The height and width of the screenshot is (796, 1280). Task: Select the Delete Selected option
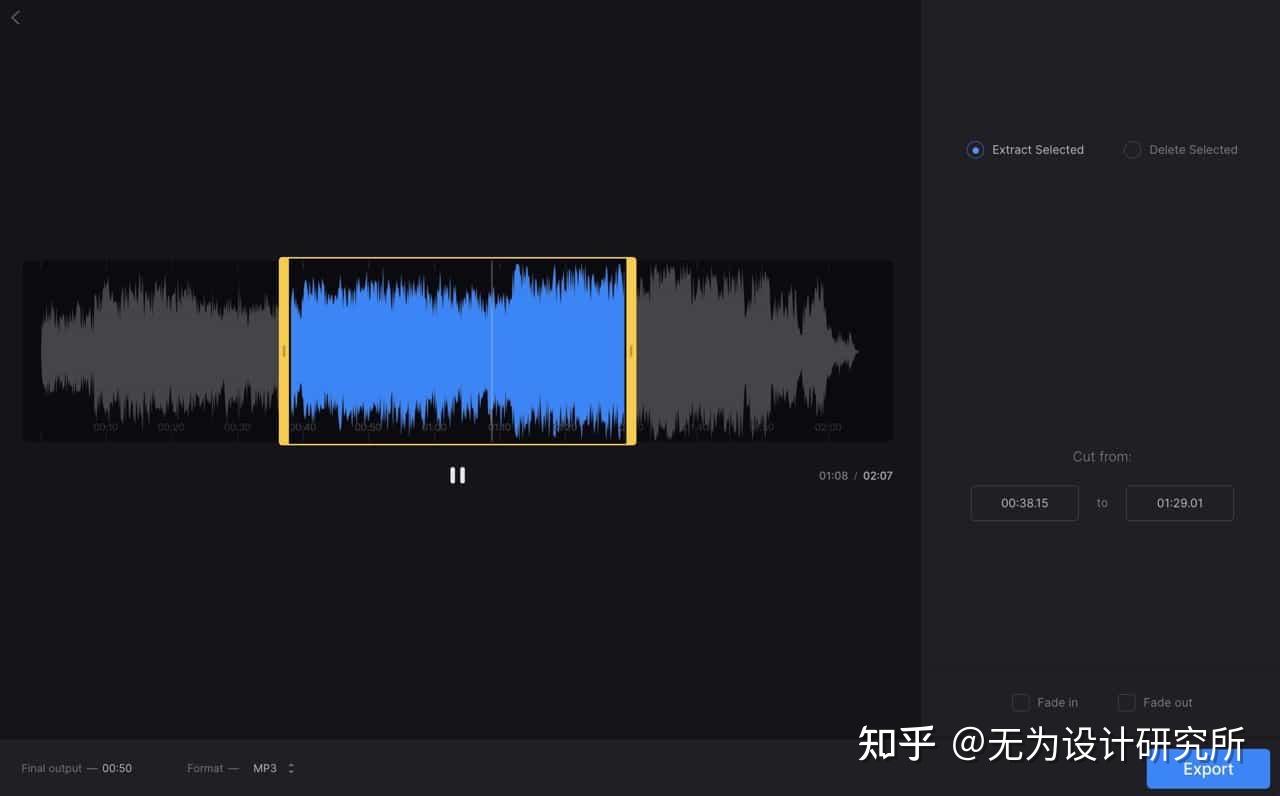click(1132, 149)
